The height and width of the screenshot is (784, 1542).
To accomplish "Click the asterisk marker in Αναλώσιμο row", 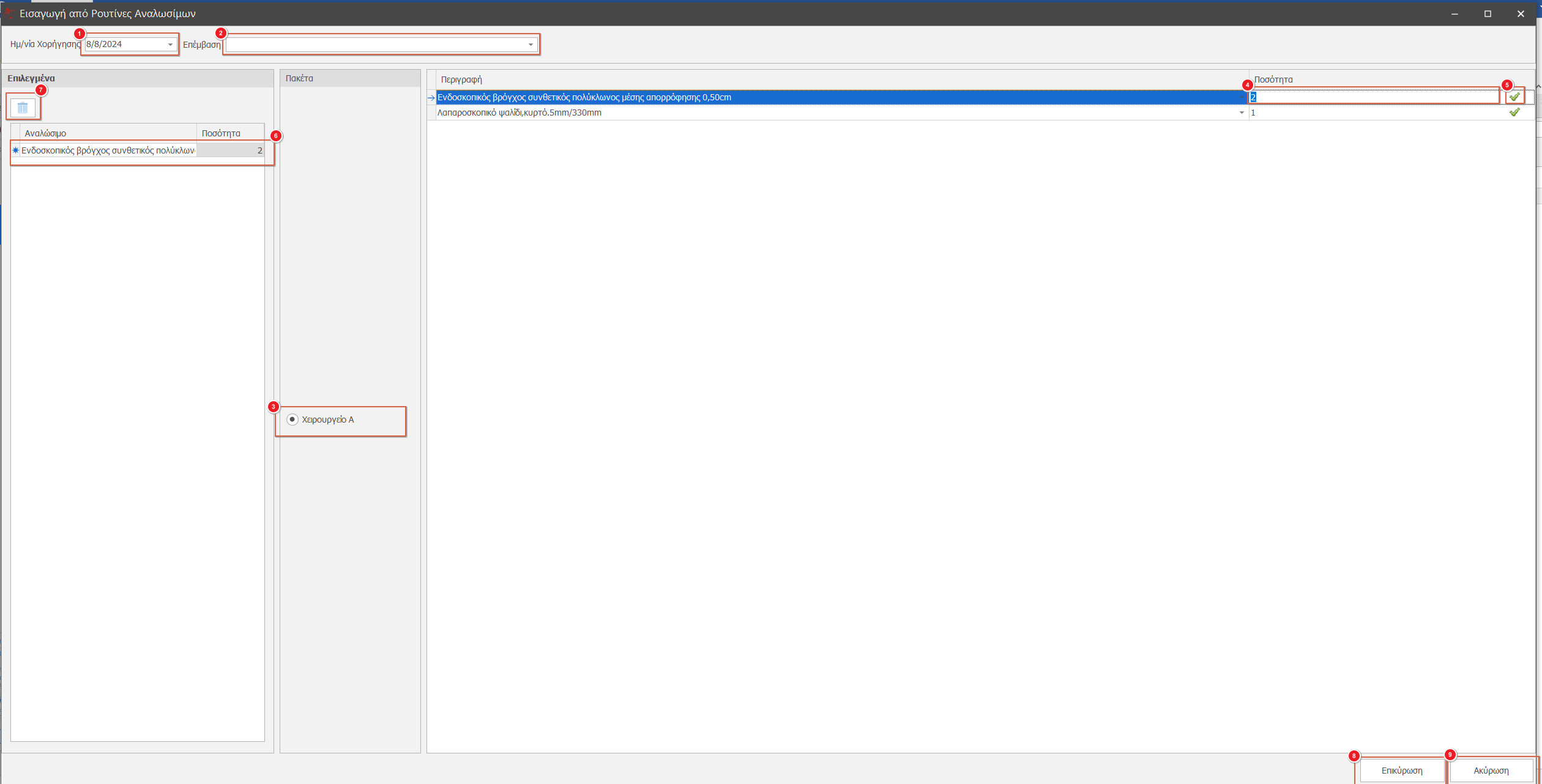I will (15, 150).
